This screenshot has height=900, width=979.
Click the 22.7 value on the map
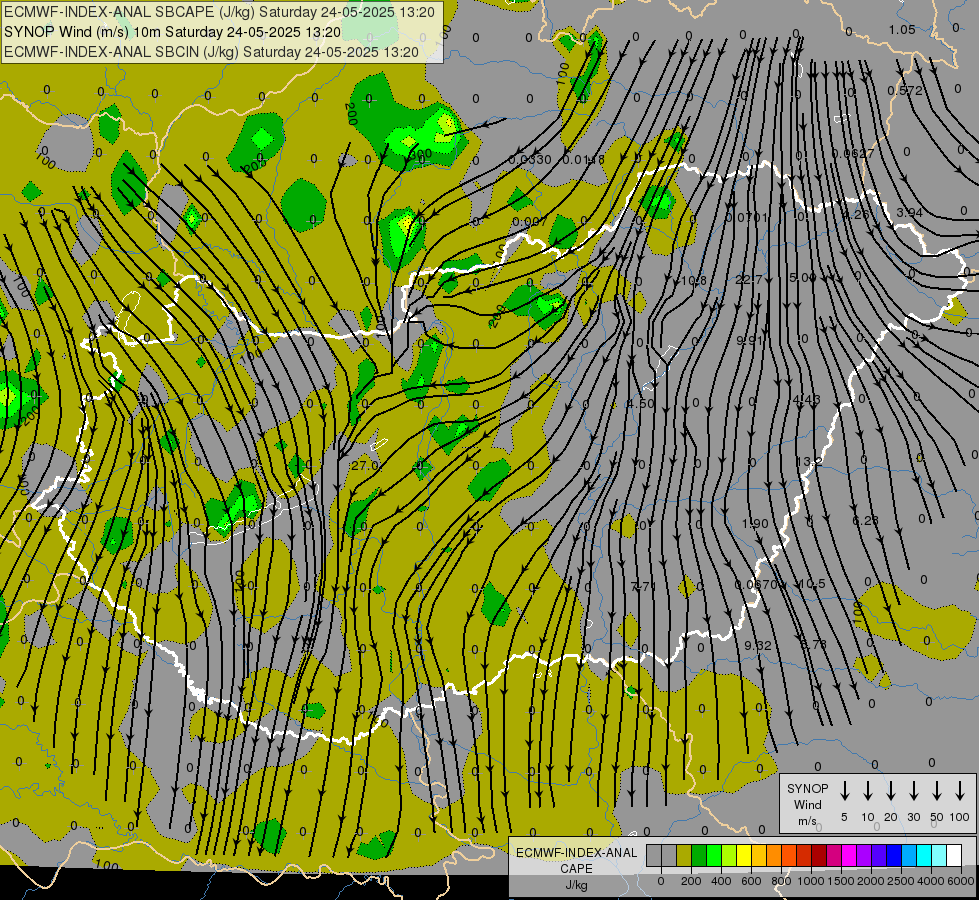coord(749,279)
